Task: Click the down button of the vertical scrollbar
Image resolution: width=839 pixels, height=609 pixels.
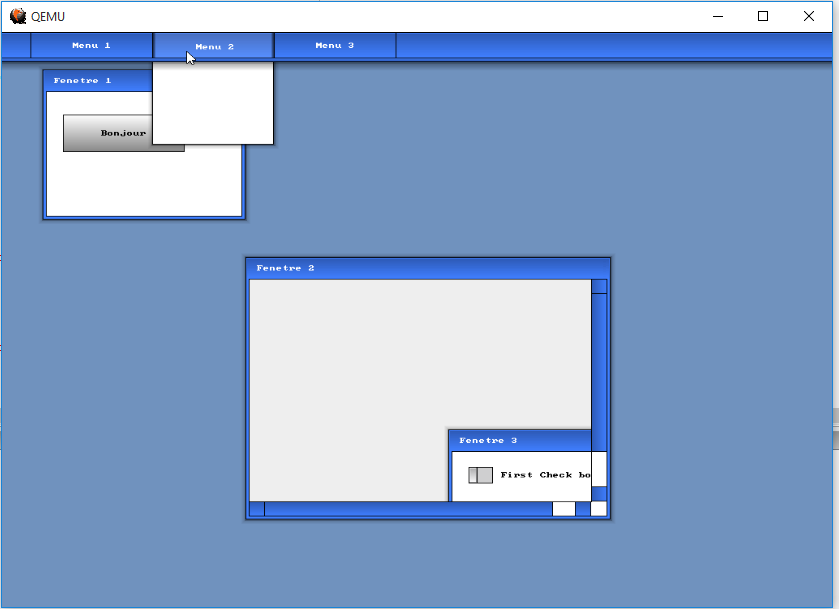Action: coord(599,494)
